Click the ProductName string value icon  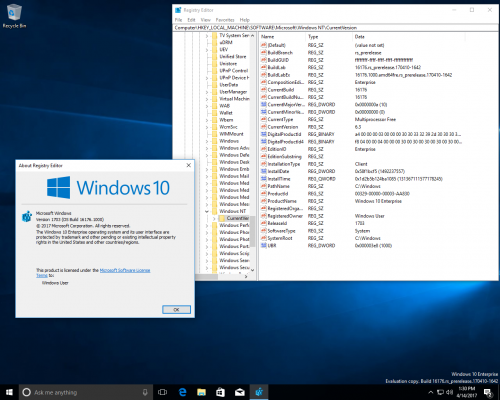264,201
